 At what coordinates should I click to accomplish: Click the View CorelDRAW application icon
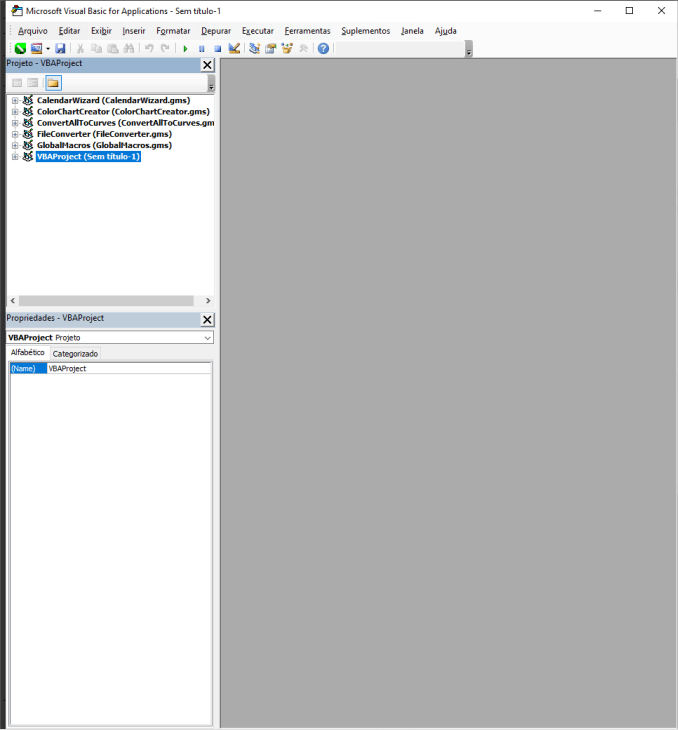tap(20, 48)
